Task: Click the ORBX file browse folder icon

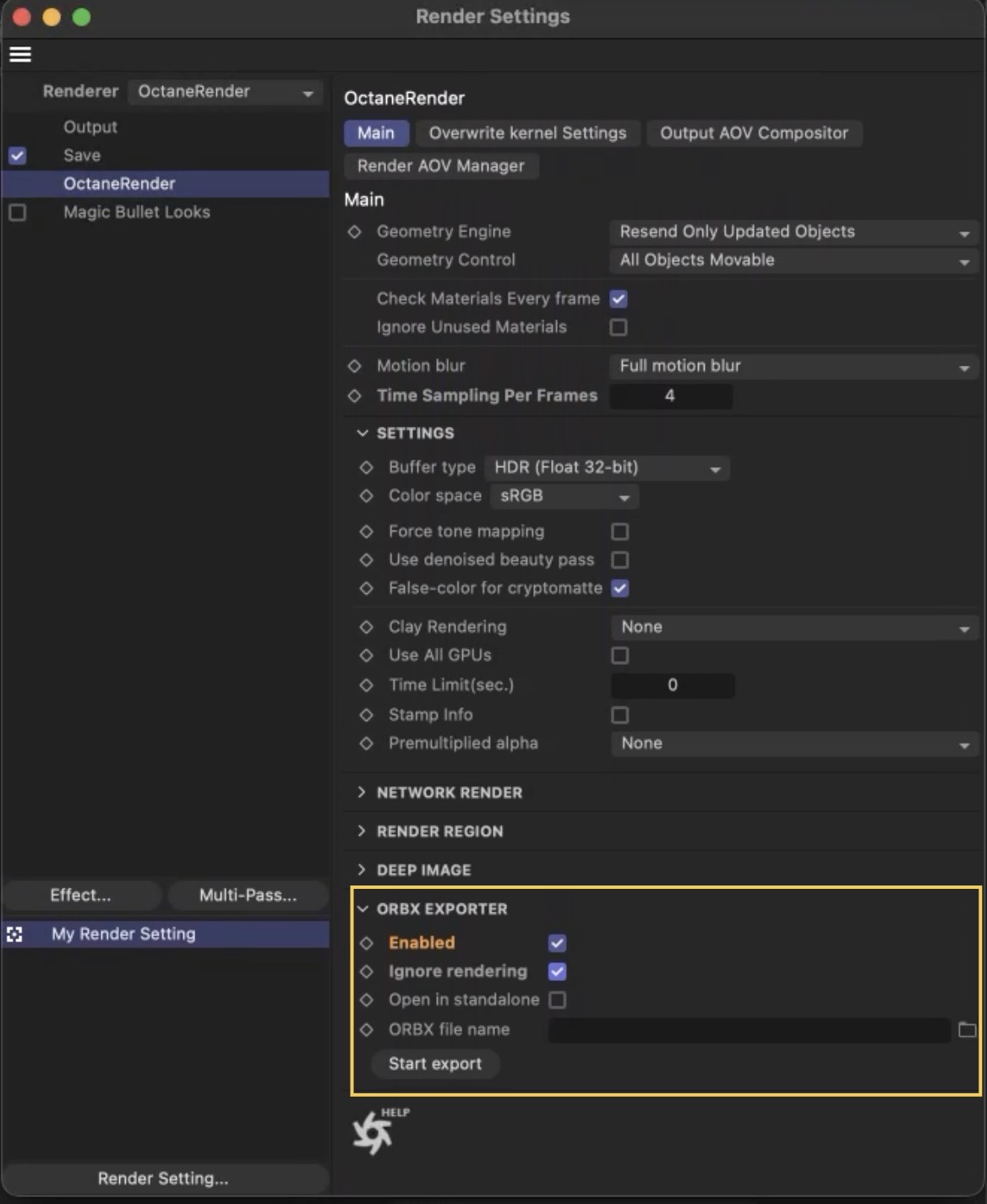Action: [x=967, y=1030]
